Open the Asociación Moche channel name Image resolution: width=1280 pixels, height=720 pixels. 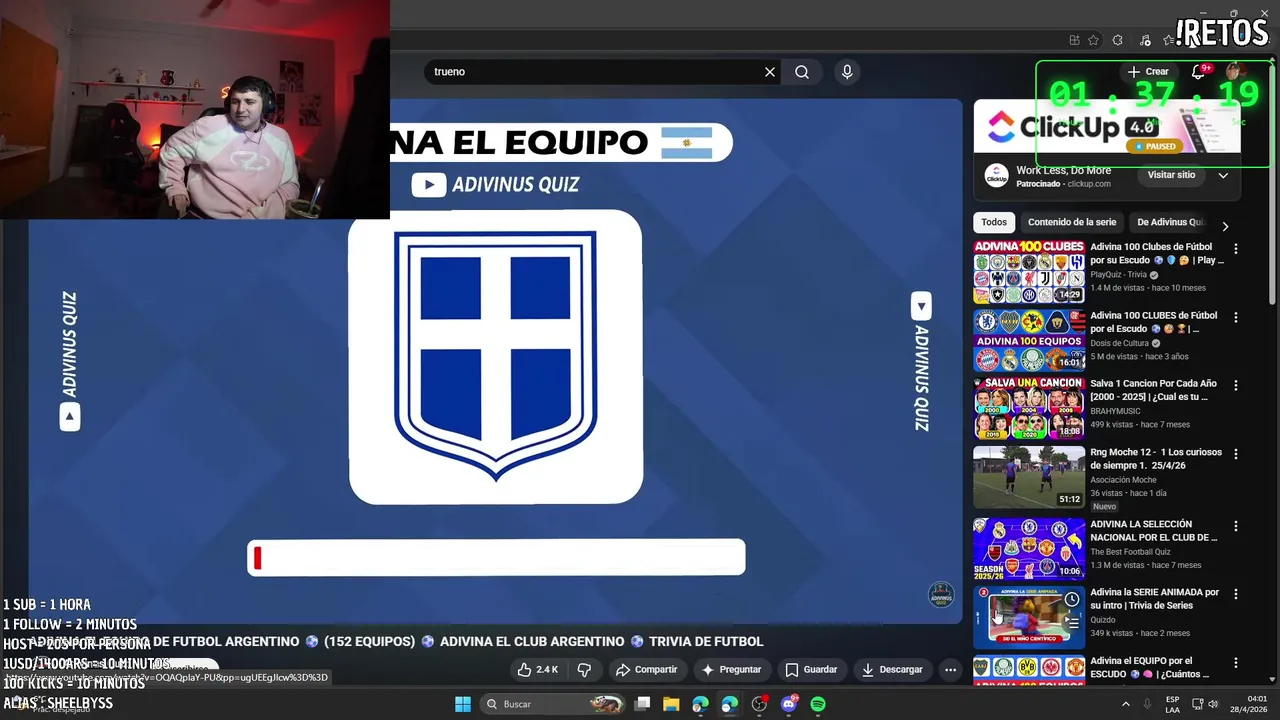1123,480
